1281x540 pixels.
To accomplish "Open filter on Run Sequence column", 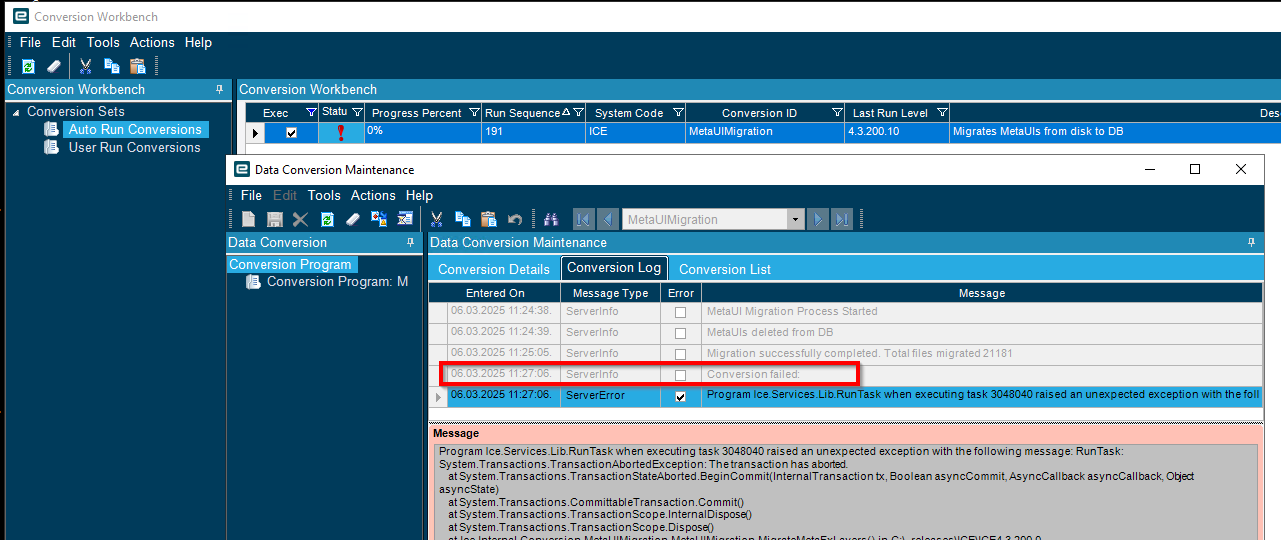I will tap(578, 113).
